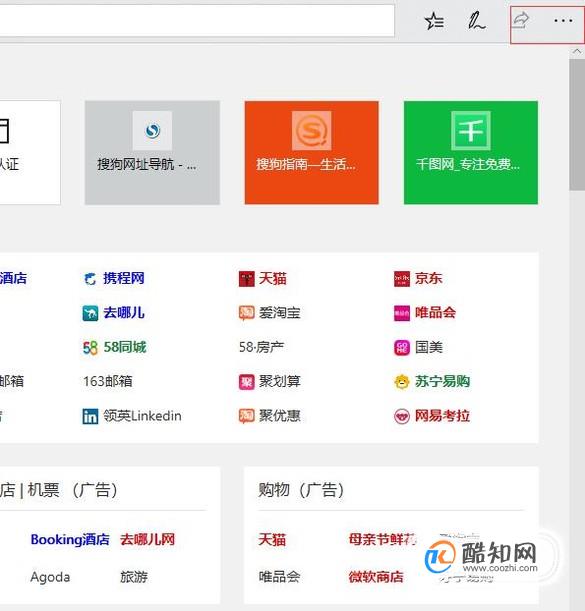The width and height of the screenshot is (585, 611).
Task: Open the 领英Linkedin link
Action: click(x=142, y=416)
